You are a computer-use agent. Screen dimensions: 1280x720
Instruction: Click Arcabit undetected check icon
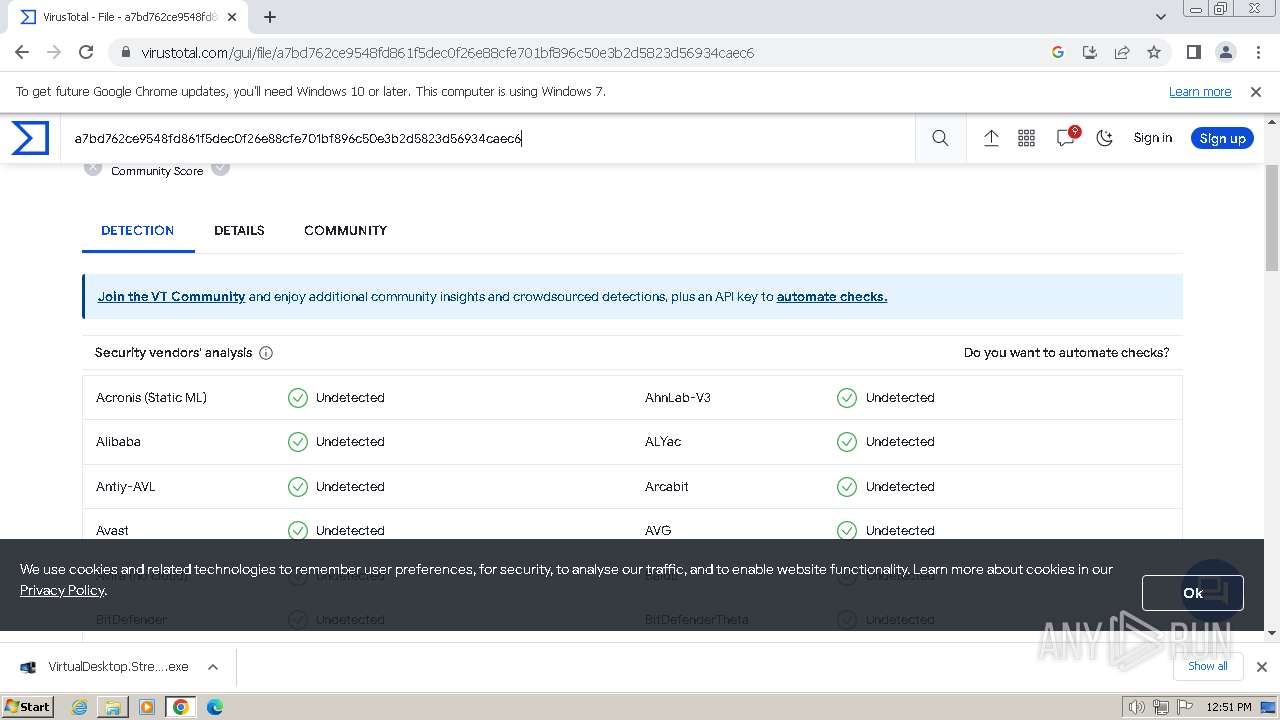846,487
